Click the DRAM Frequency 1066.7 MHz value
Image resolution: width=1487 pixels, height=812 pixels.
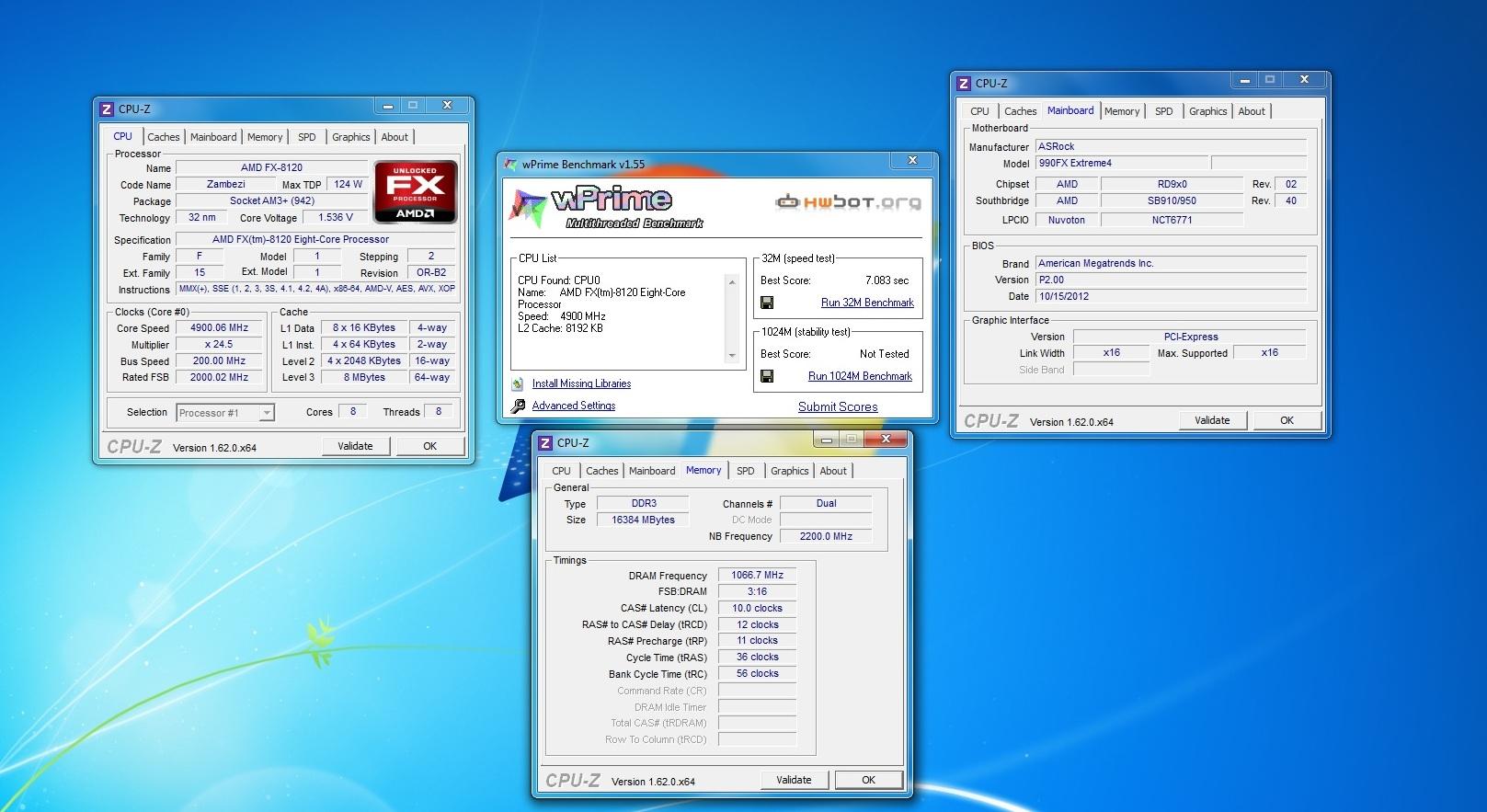point(757,576)
